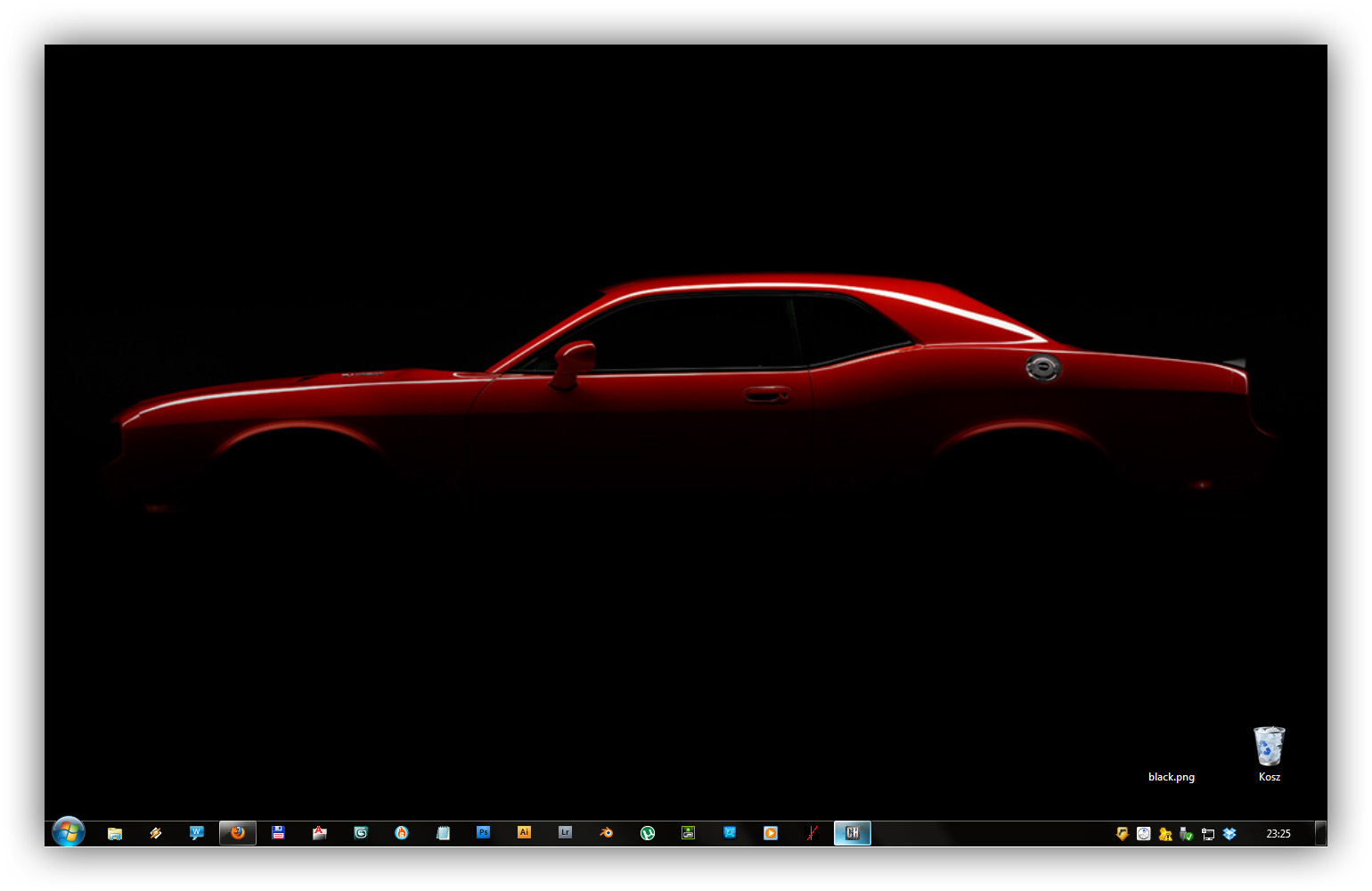The image size is (1372, 891).
Task: Launch the orange play button media player
Action: 771,833
